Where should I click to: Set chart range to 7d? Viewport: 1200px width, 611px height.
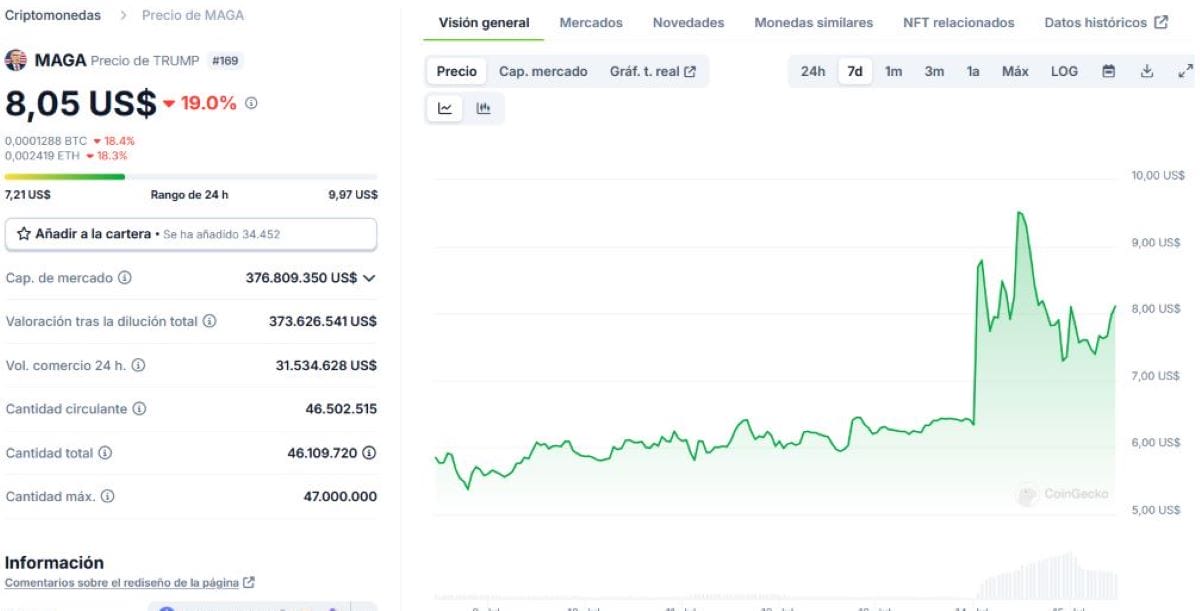[855, 71]
